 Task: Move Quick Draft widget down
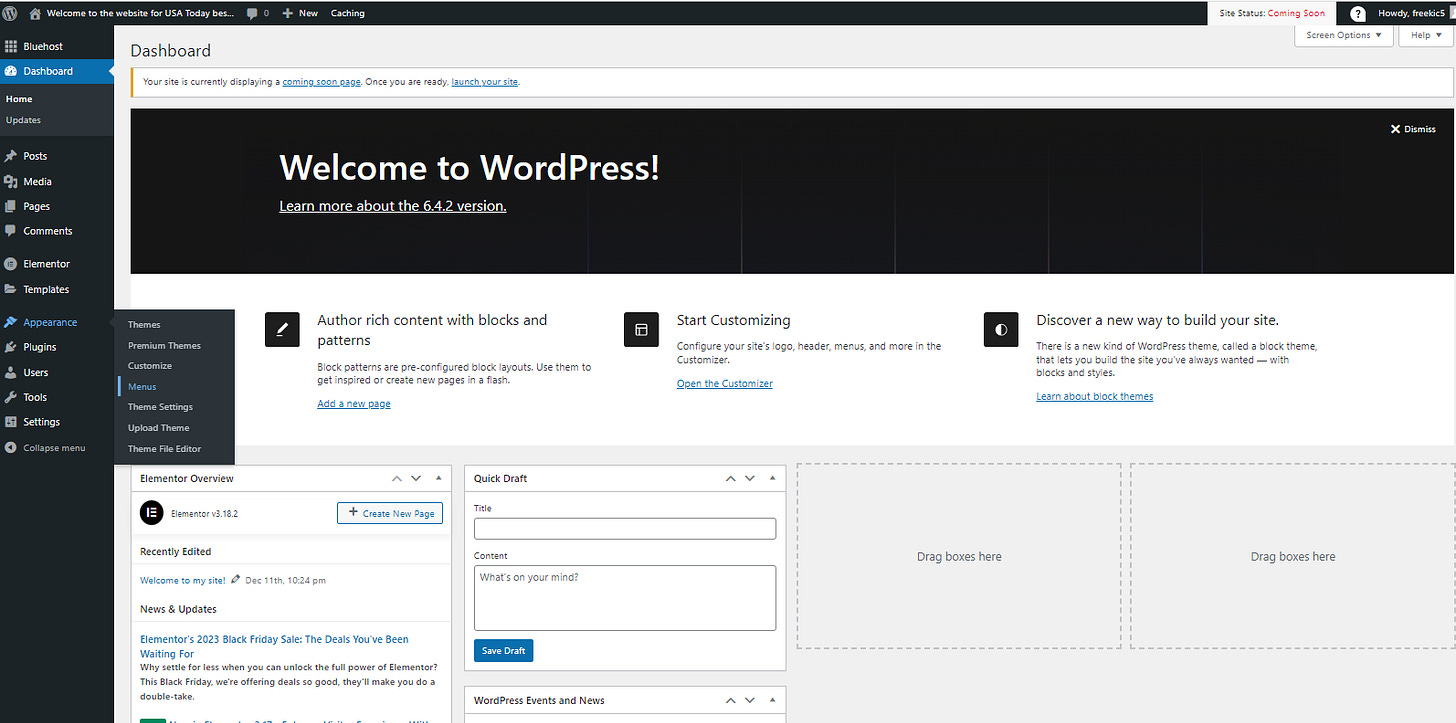(750, 478)
